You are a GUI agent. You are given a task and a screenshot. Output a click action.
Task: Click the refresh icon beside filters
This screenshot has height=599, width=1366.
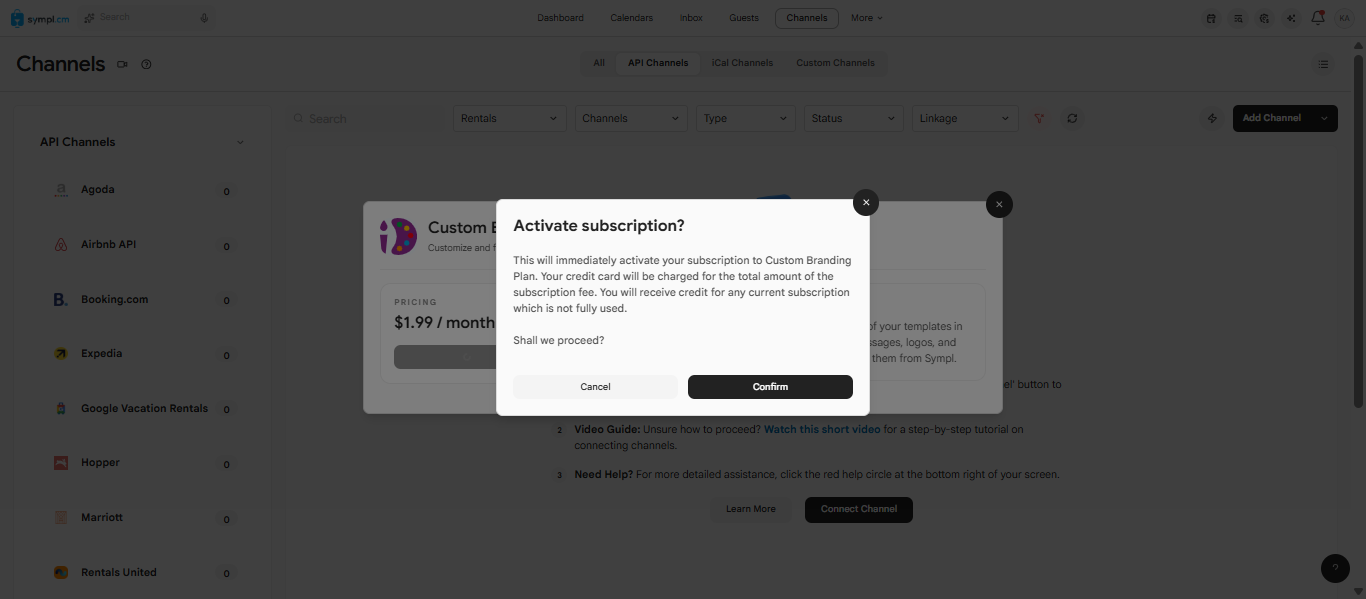1072,118
